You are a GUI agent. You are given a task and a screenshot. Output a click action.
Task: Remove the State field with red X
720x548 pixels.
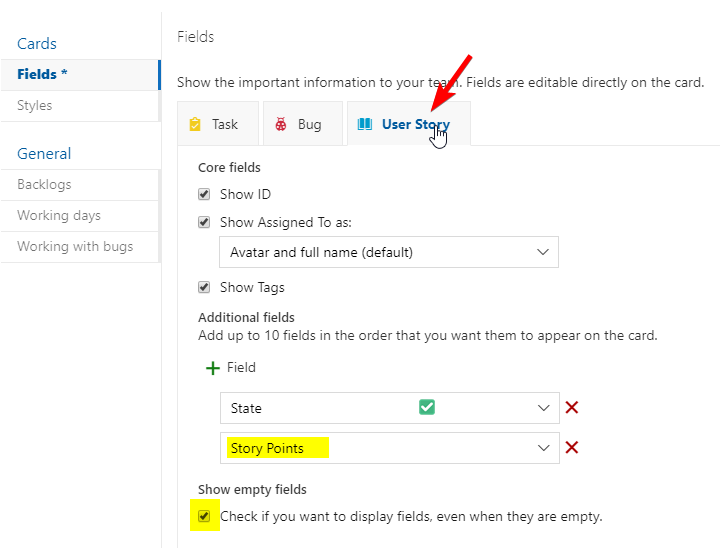coord(572,408)
